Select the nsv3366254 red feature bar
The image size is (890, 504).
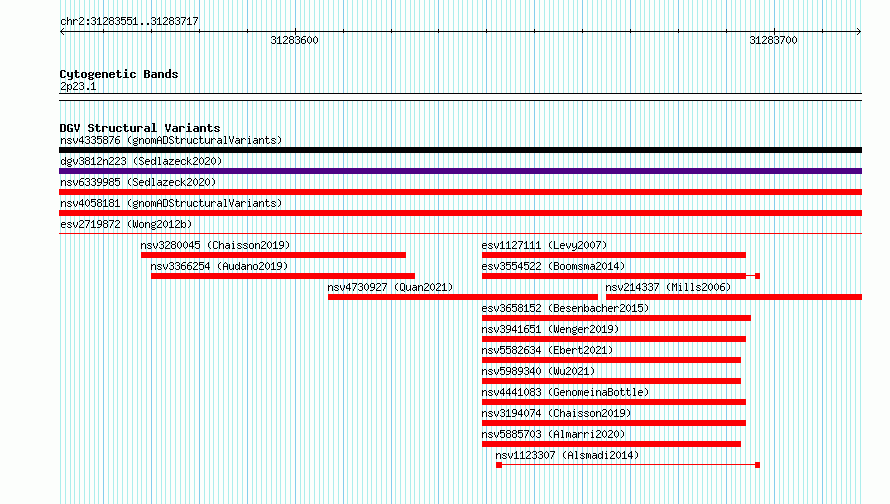[283, 276]
